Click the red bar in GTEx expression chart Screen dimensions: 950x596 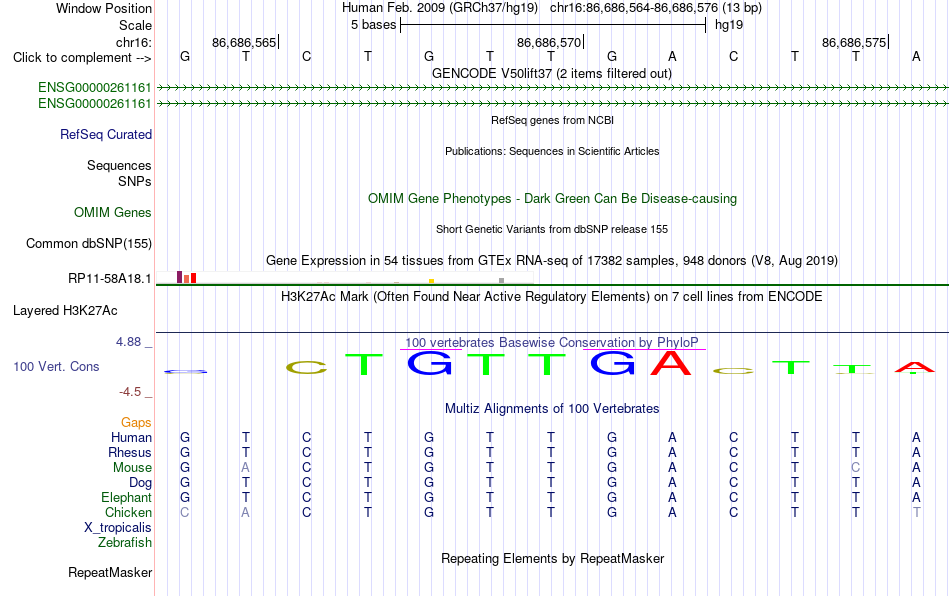[x=193, y=278]
